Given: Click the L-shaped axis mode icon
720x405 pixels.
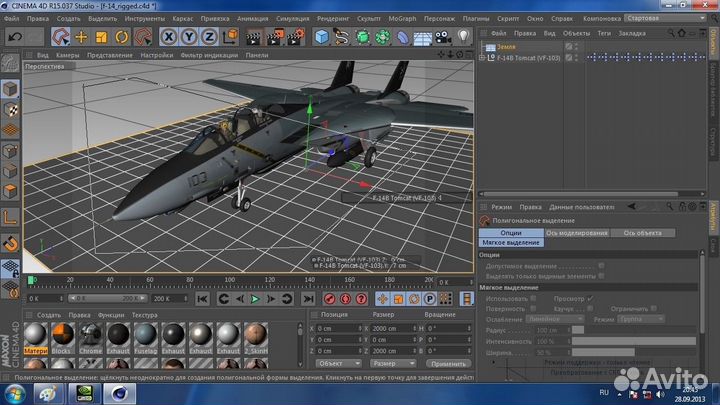Looking at the screenshot, I should pyautogui.click(x=10, y=217).
